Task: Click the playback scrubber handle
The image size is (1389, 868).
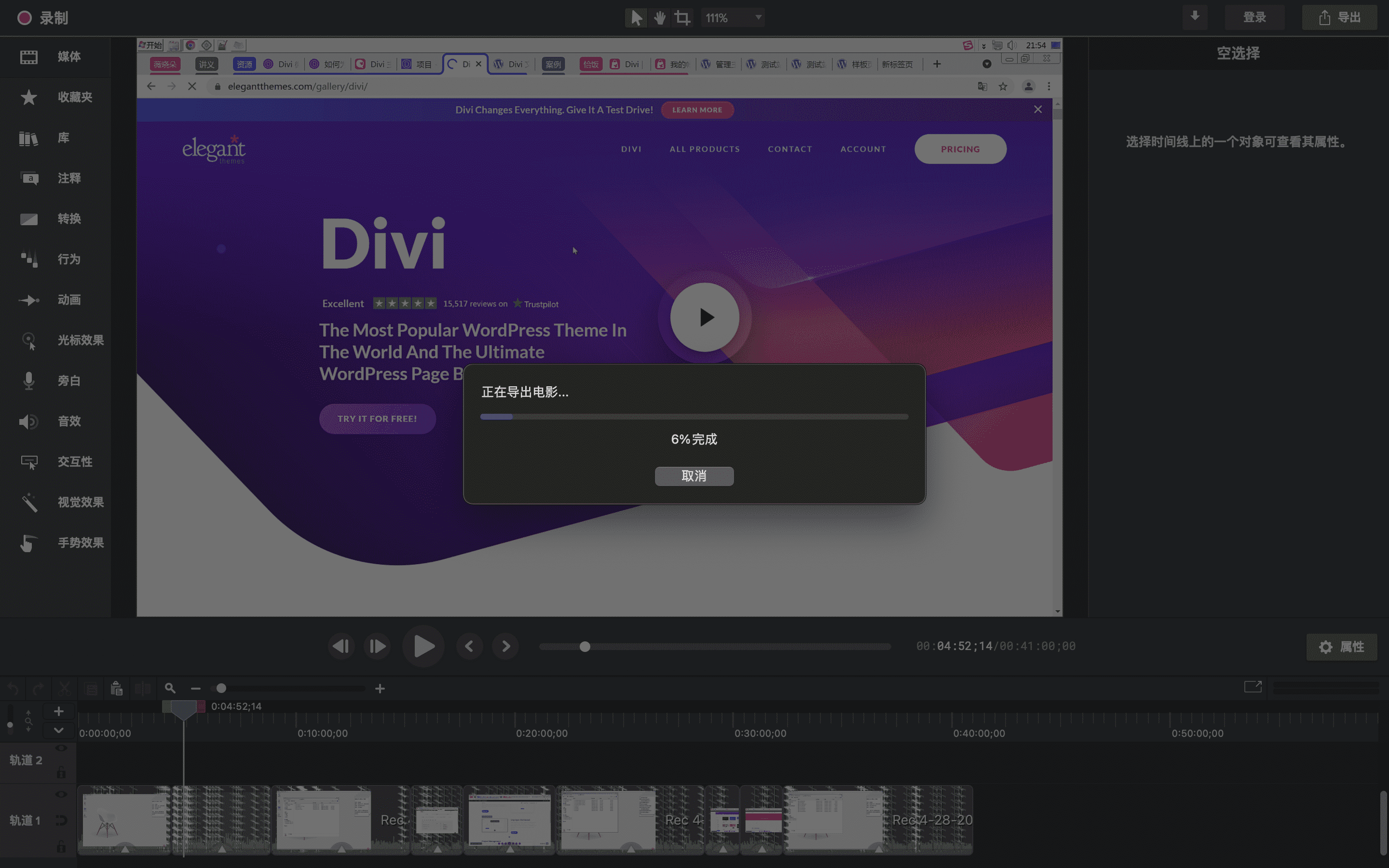Action: pyautogui.click(x=585, y=647)
